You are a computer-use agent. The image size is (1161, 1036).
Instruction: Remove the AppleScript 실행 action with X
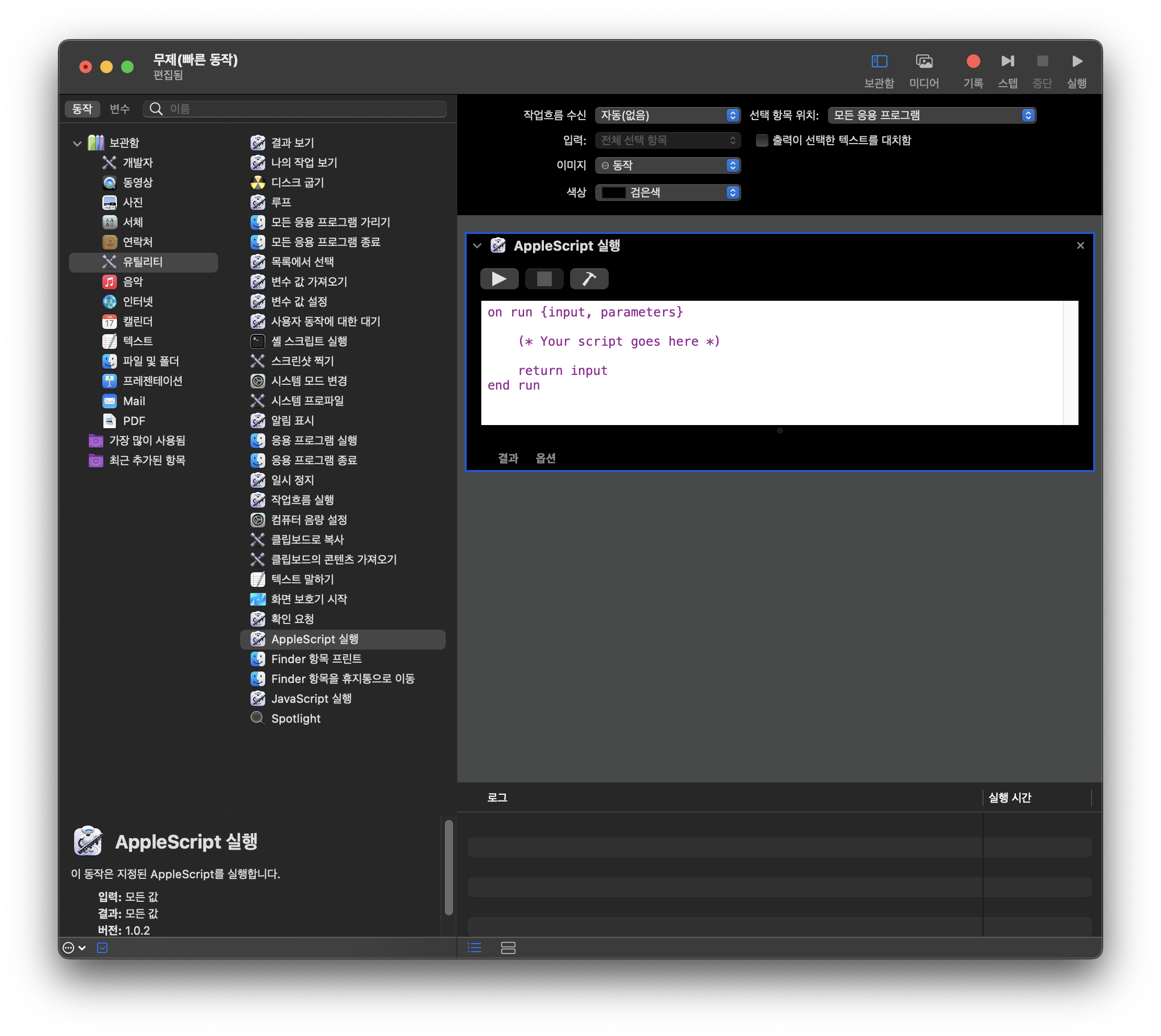coord(1080,245)
